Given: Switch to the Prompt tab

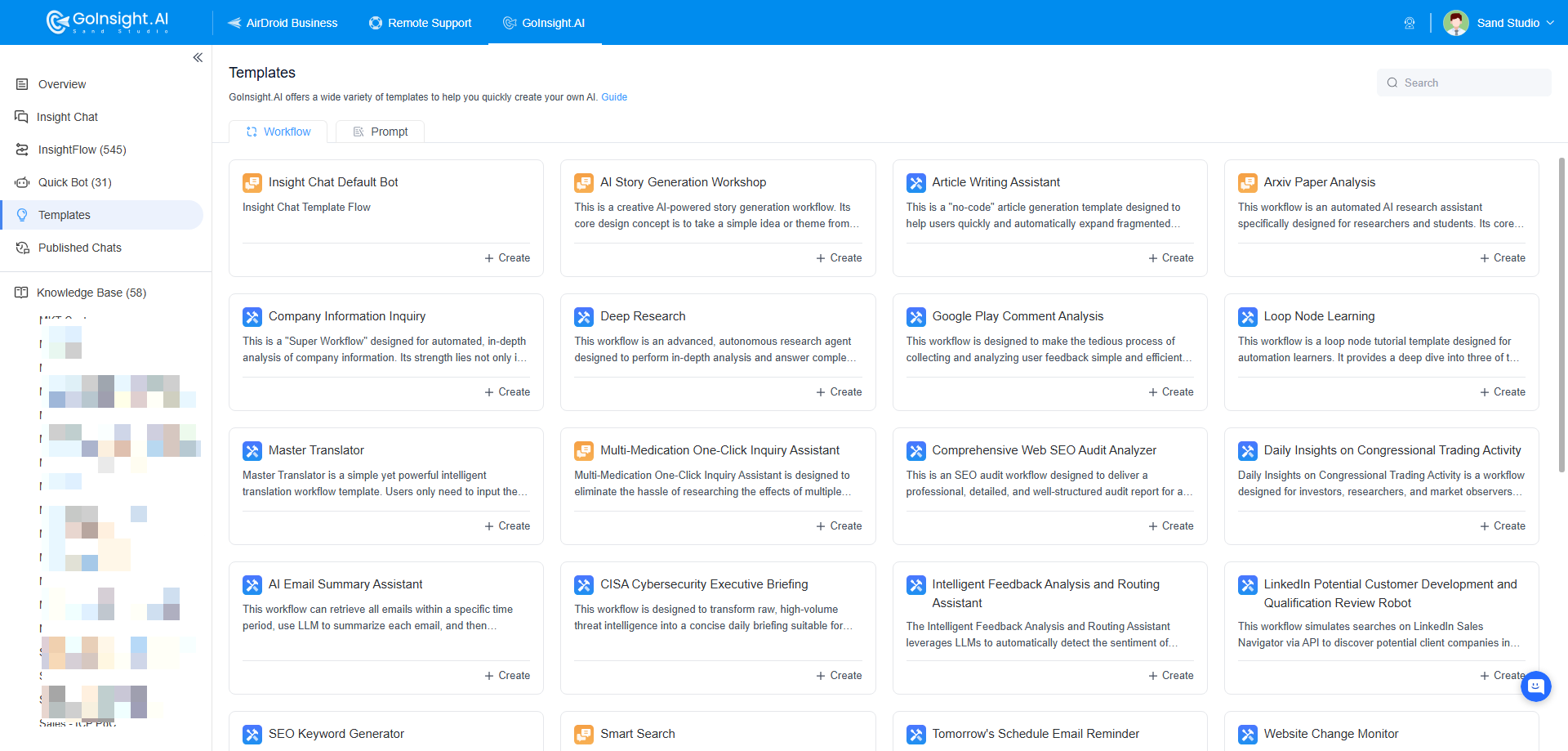Looking at the screenshot, I should click(380, 131).
